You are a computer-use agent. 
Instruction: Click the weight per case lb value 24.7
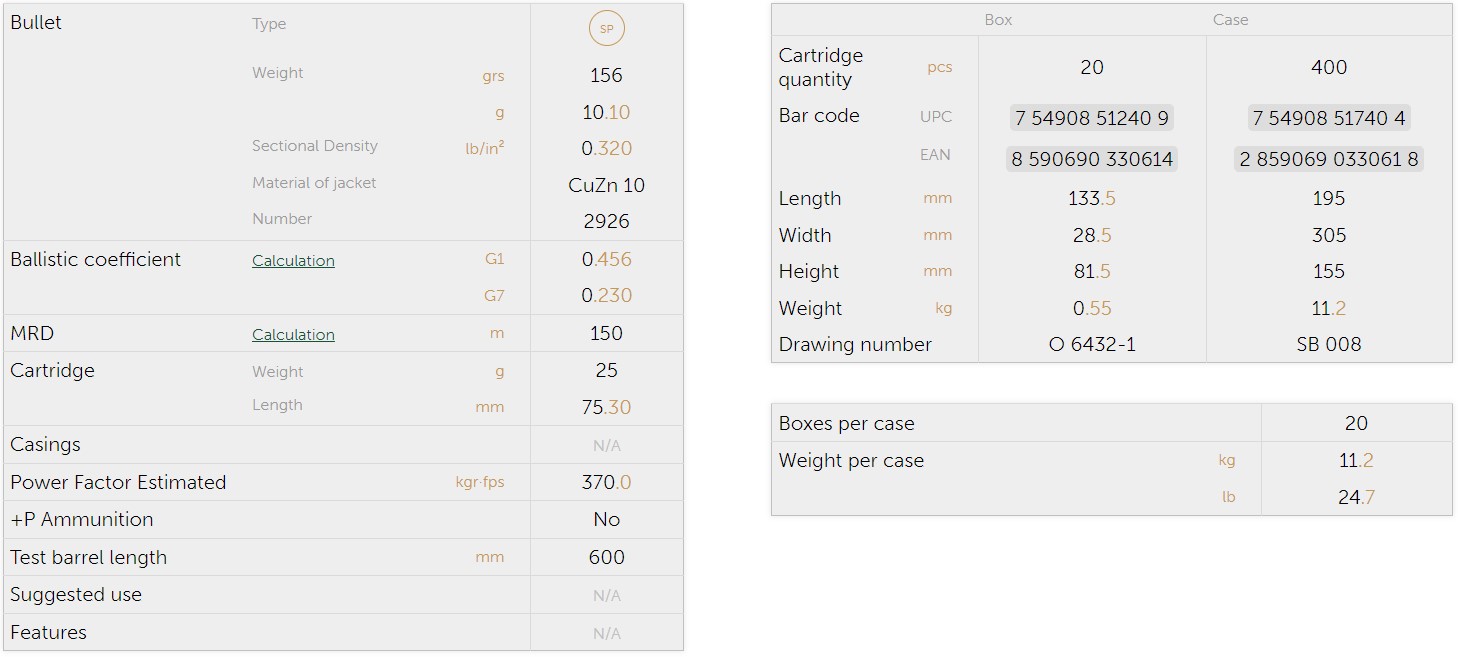coord(1355,498)
